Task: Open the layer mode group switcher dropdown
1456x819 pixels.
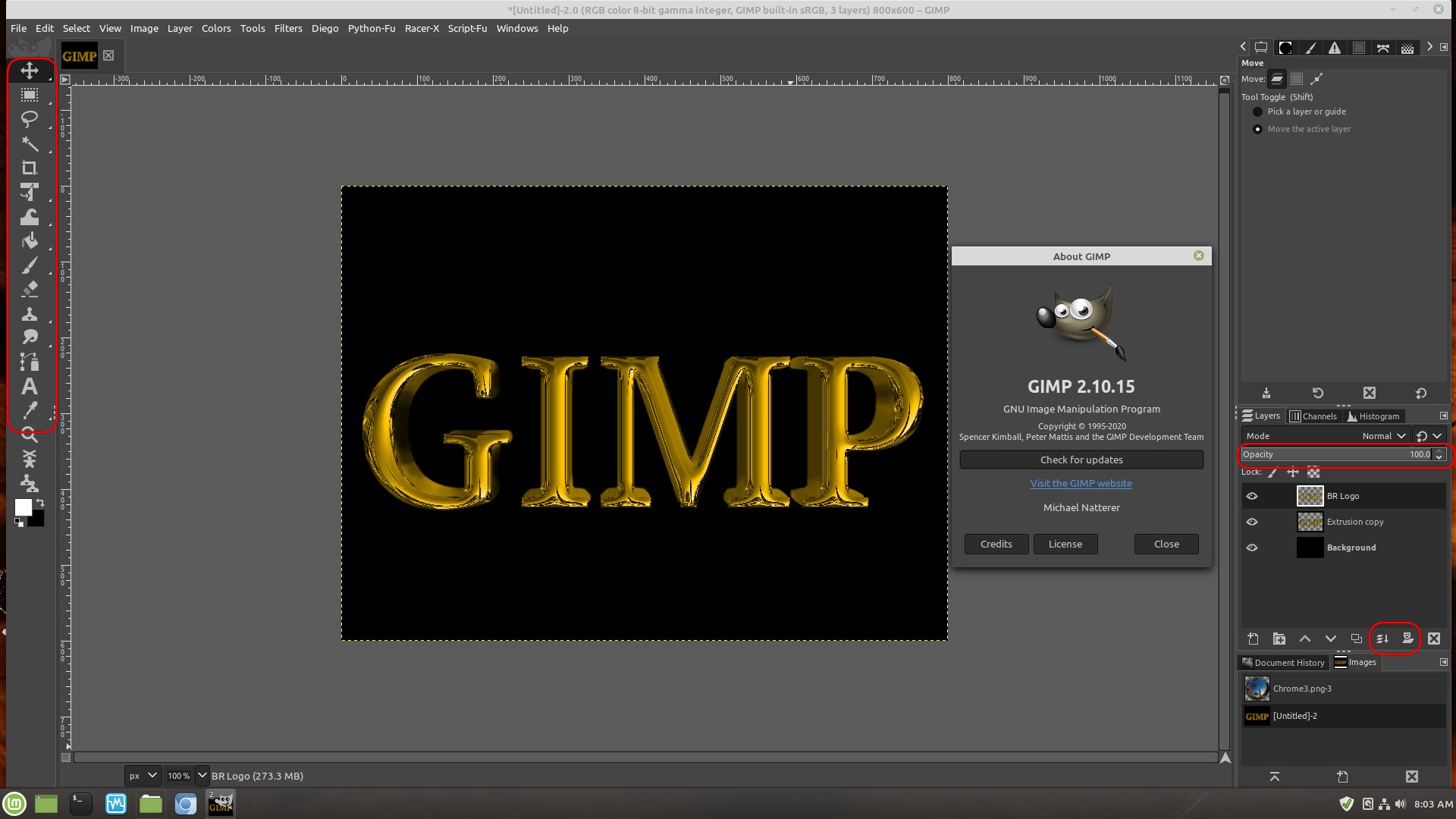Action: (x=1429, y=436)
